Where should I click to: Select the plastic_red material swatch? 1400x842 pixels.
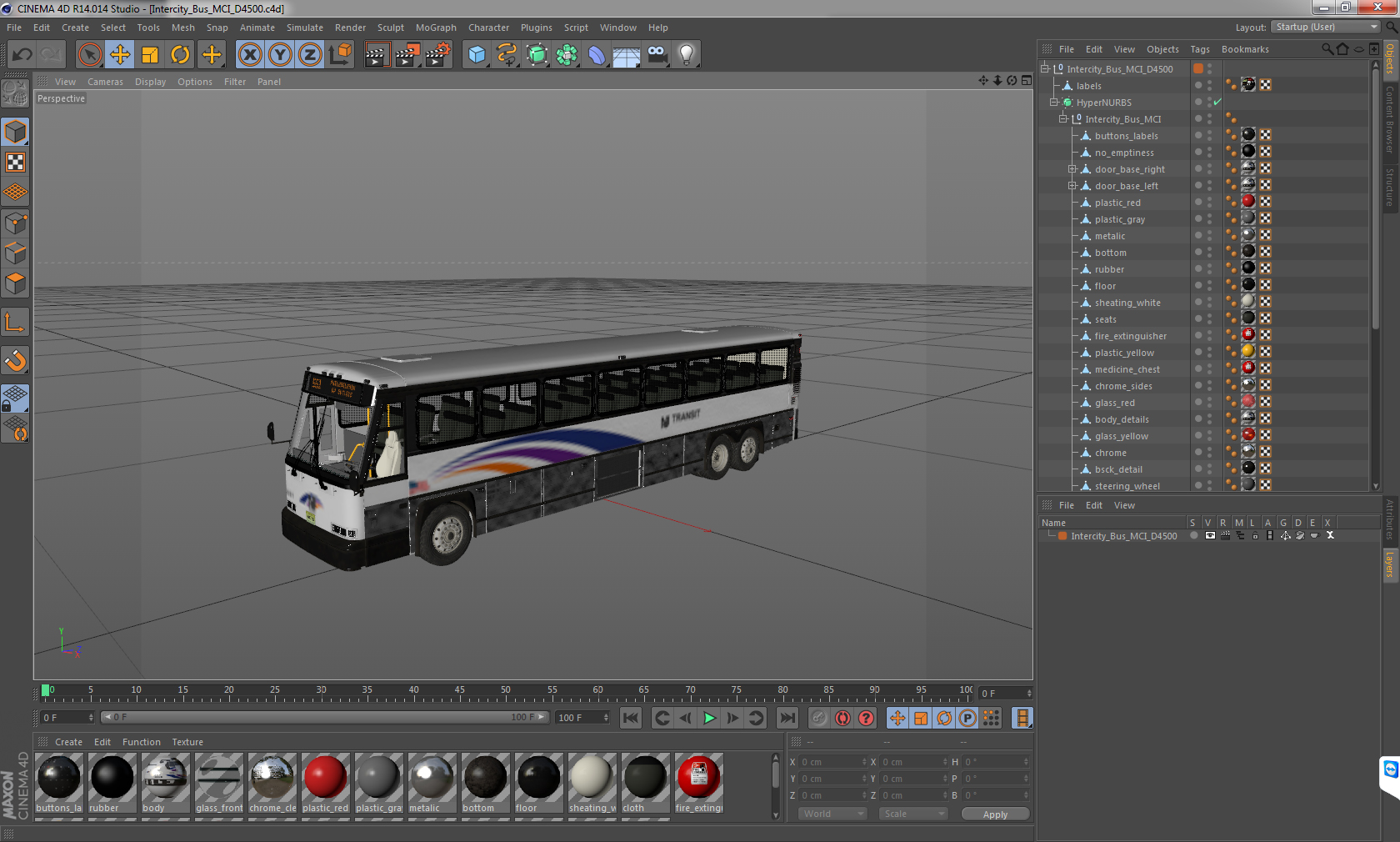(325, 783)
